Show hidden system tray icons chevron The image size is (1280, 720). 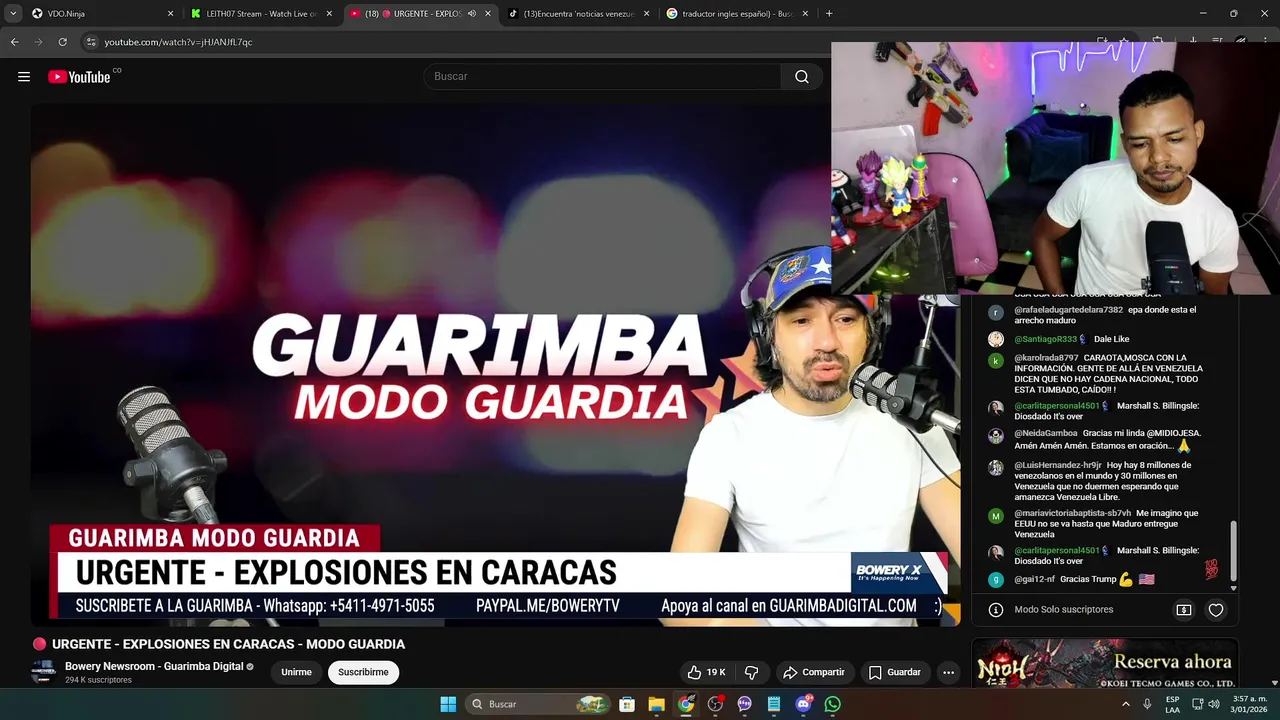(1125, 704)
